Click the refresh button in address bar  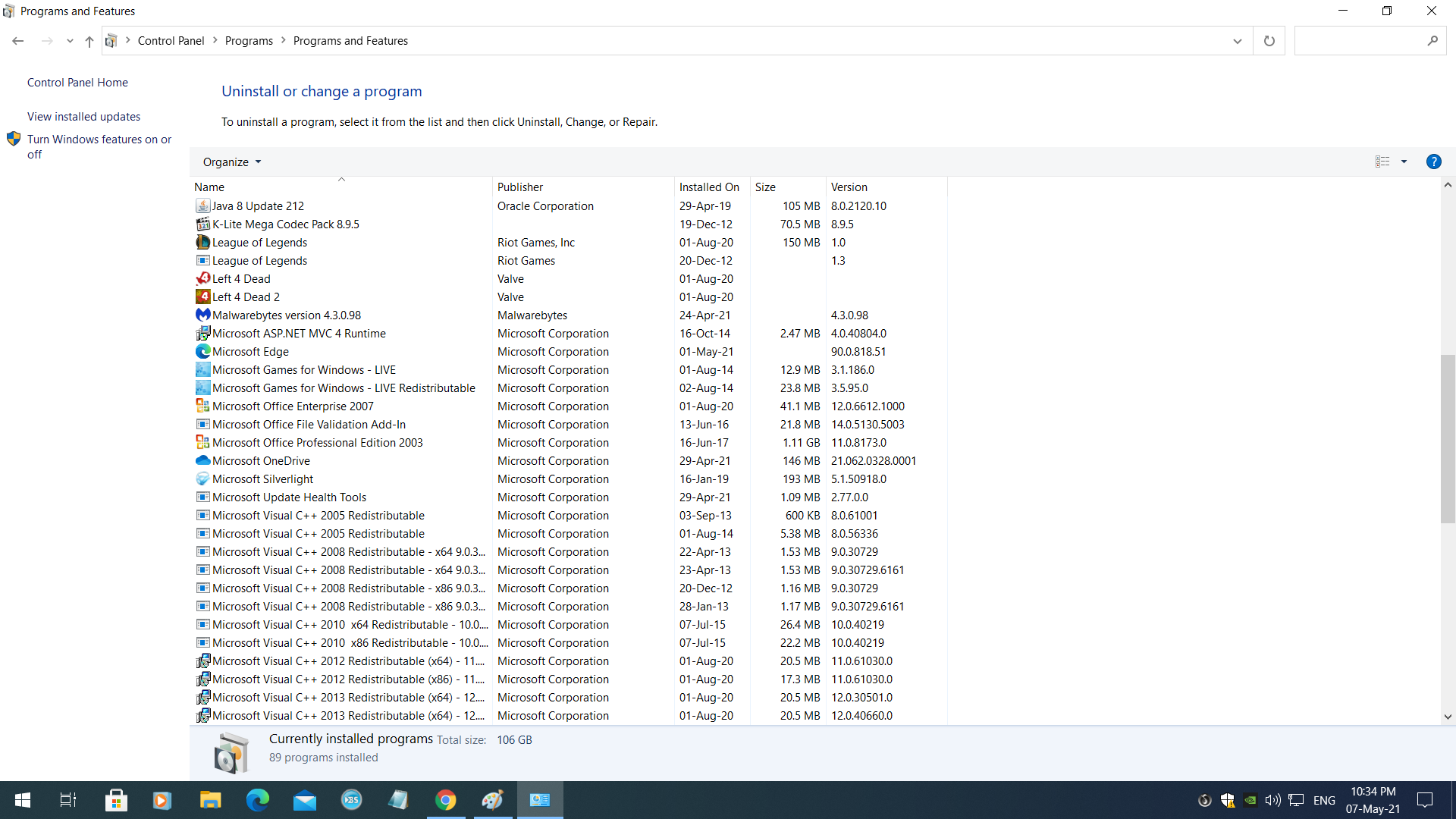pos(1269,41)
